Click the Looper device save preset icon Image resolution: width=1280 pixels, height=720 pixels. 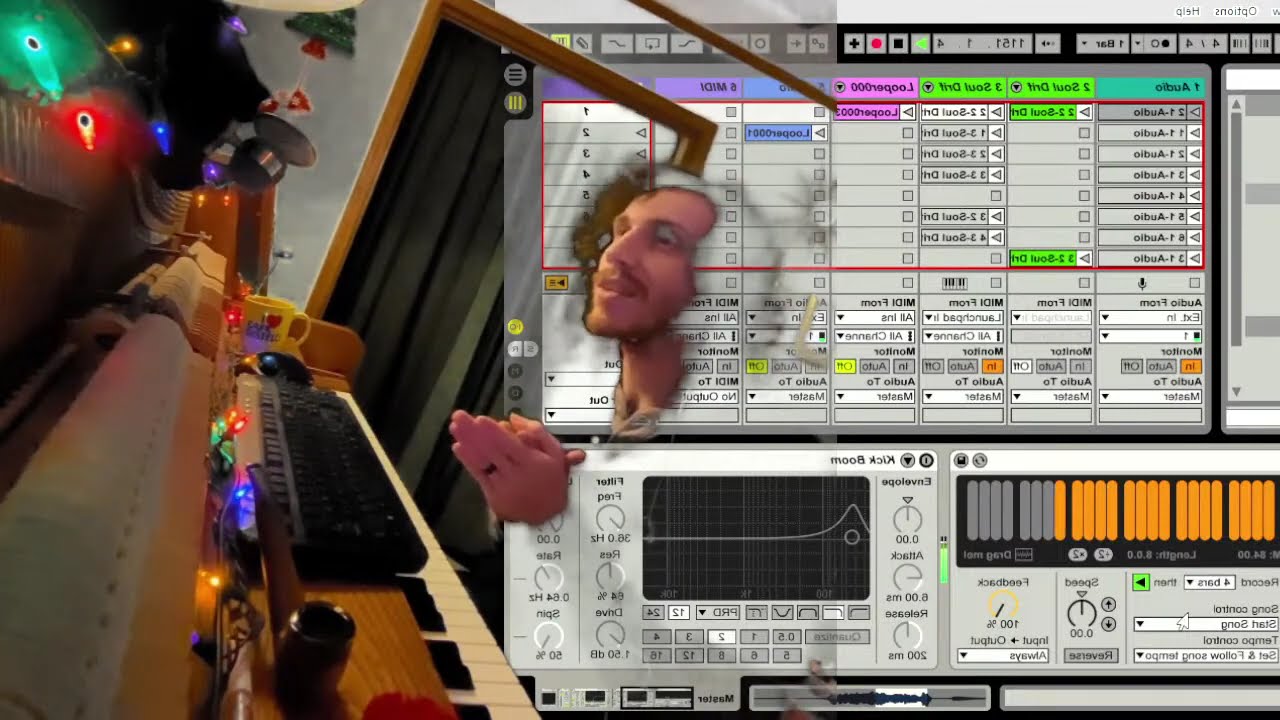pos(961,460)
